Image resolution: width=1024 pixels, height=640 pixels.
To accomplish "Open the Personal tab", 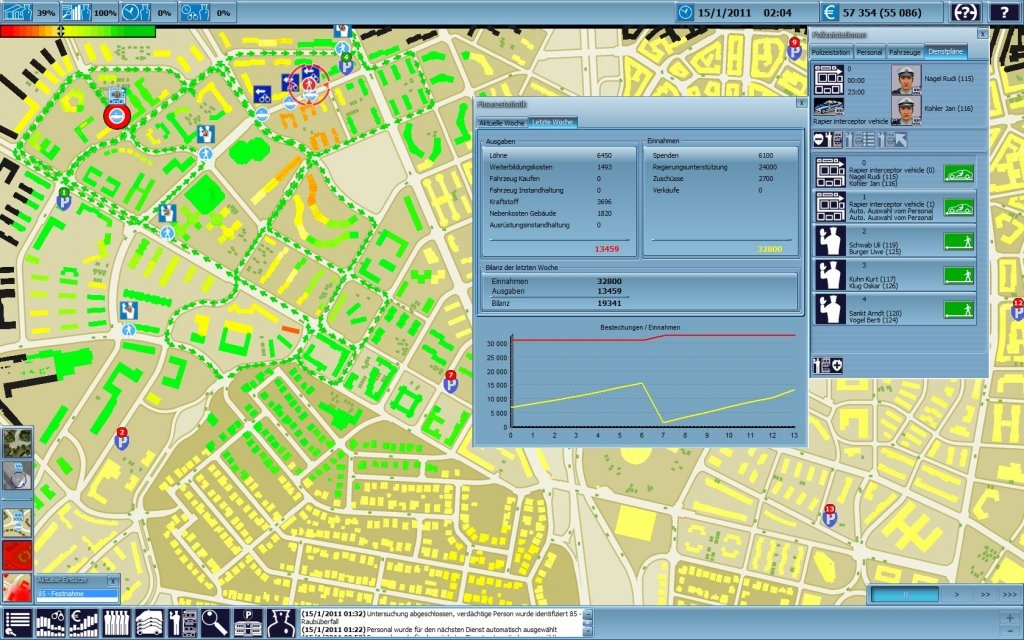I will [870, 51].
